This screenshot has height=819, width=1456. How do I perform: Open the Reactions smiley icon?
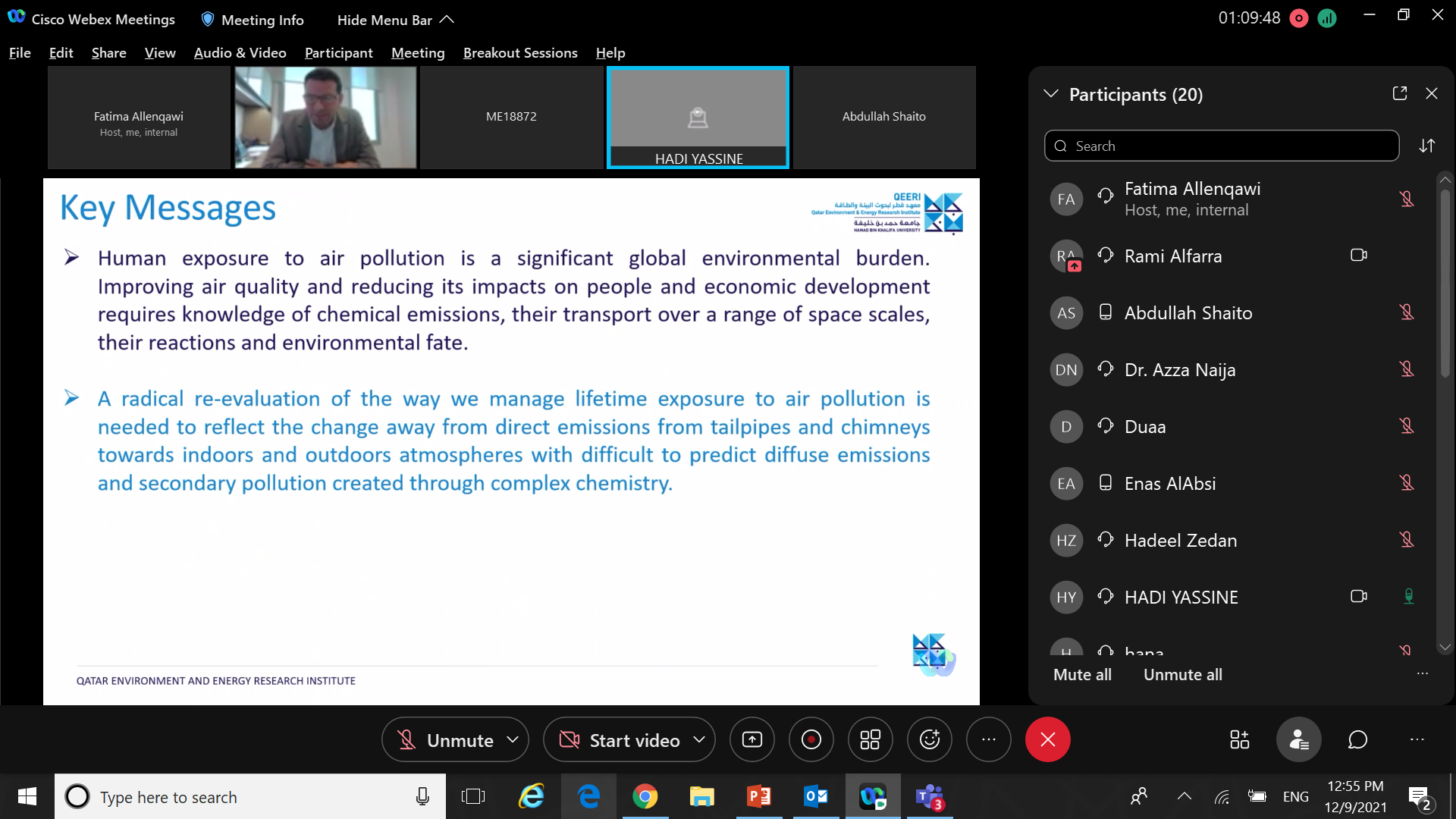click(929, 739)
